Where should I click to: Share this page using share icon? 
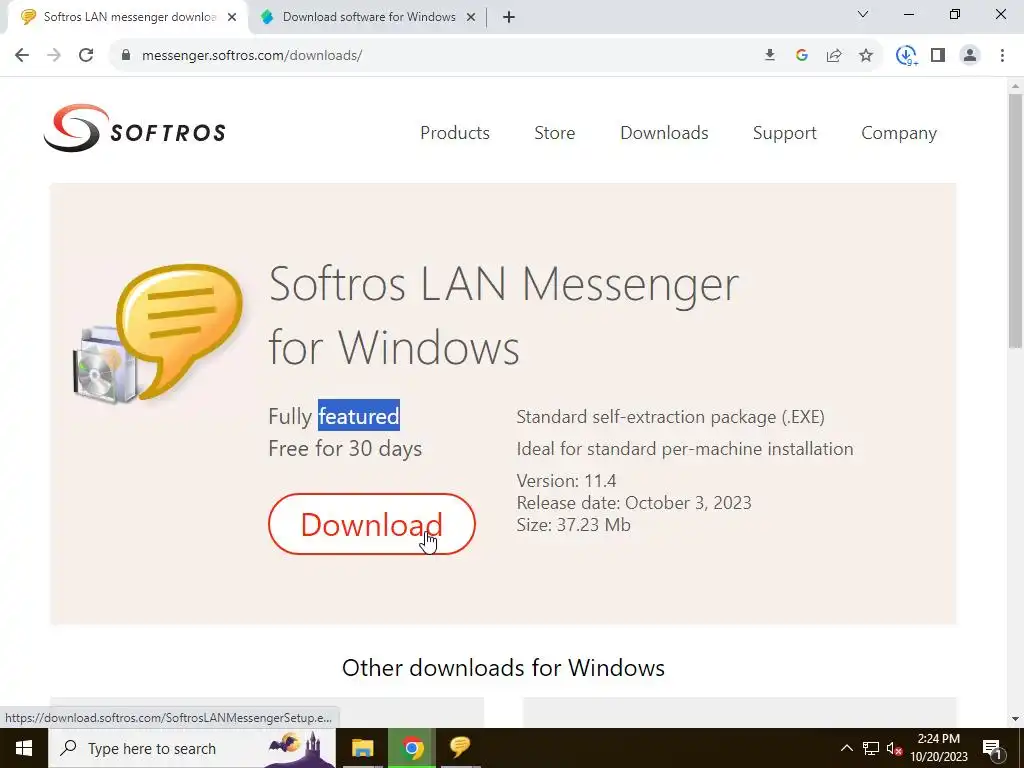[834, 56]
